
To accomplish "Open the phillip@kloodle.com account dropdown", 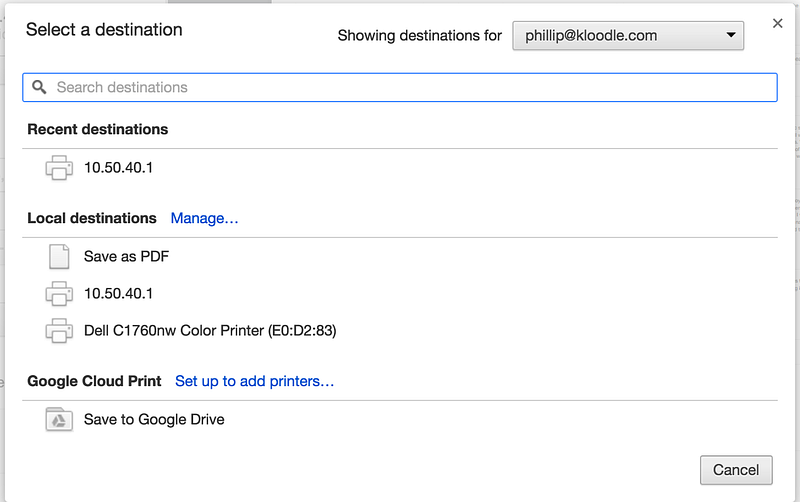I will click(627, 36).
